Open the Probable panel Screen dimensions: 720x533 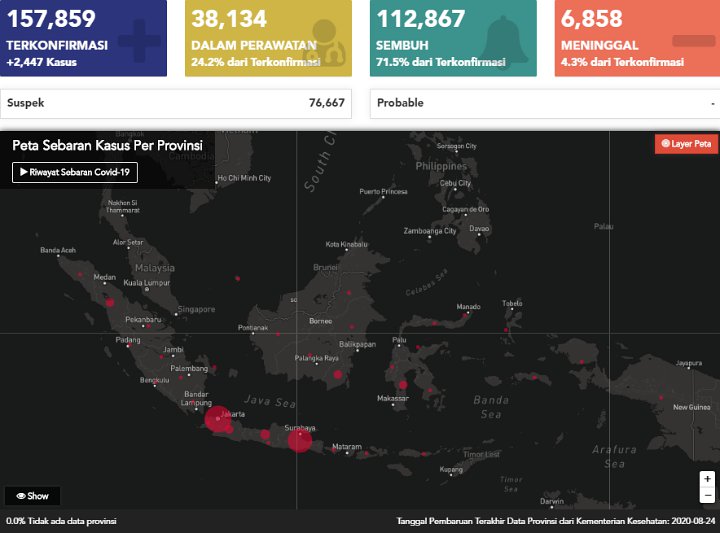(545, 103)
